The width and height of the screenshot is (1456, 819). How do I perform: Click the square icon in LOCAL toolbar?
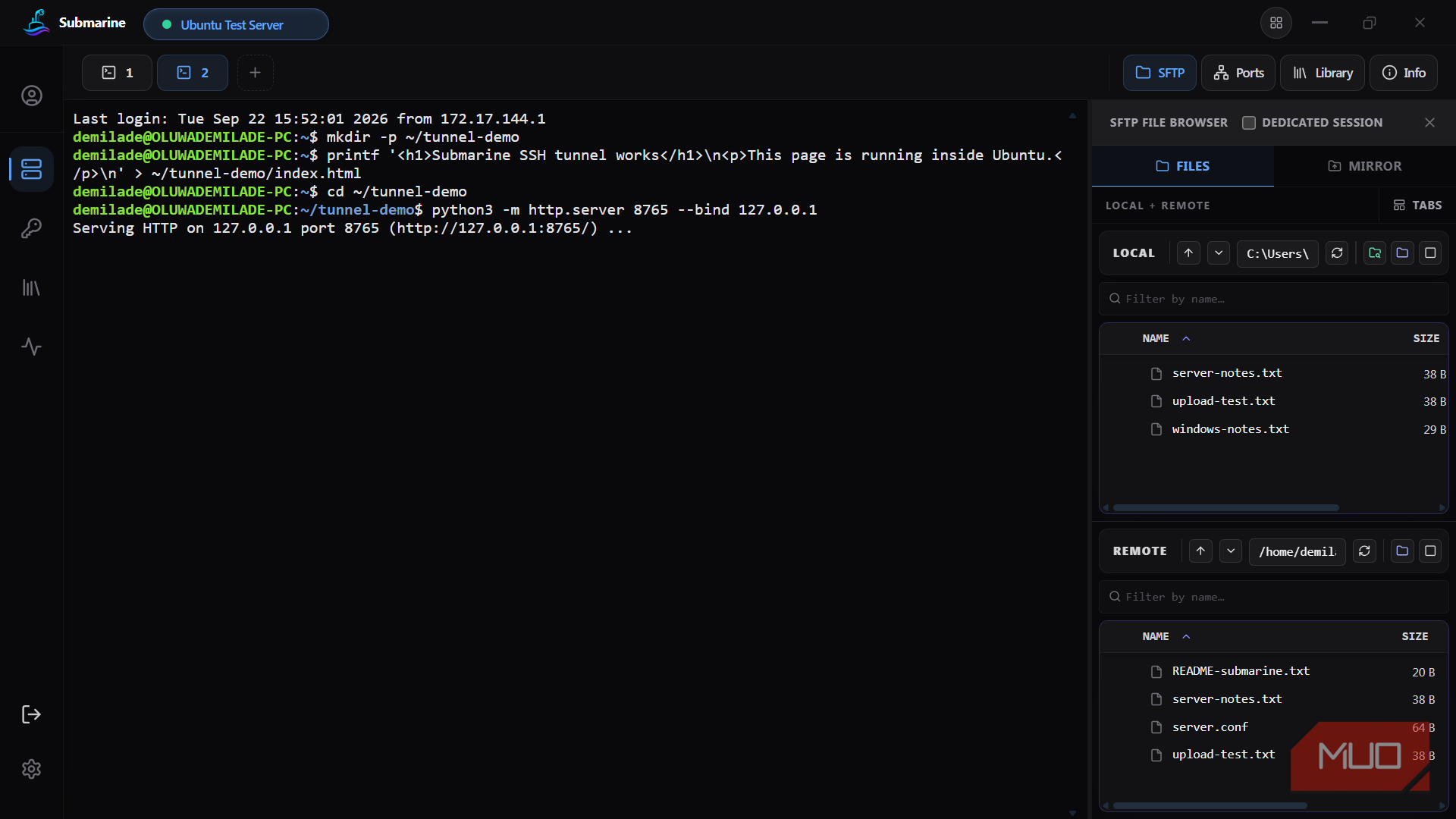click(1430, 253)
